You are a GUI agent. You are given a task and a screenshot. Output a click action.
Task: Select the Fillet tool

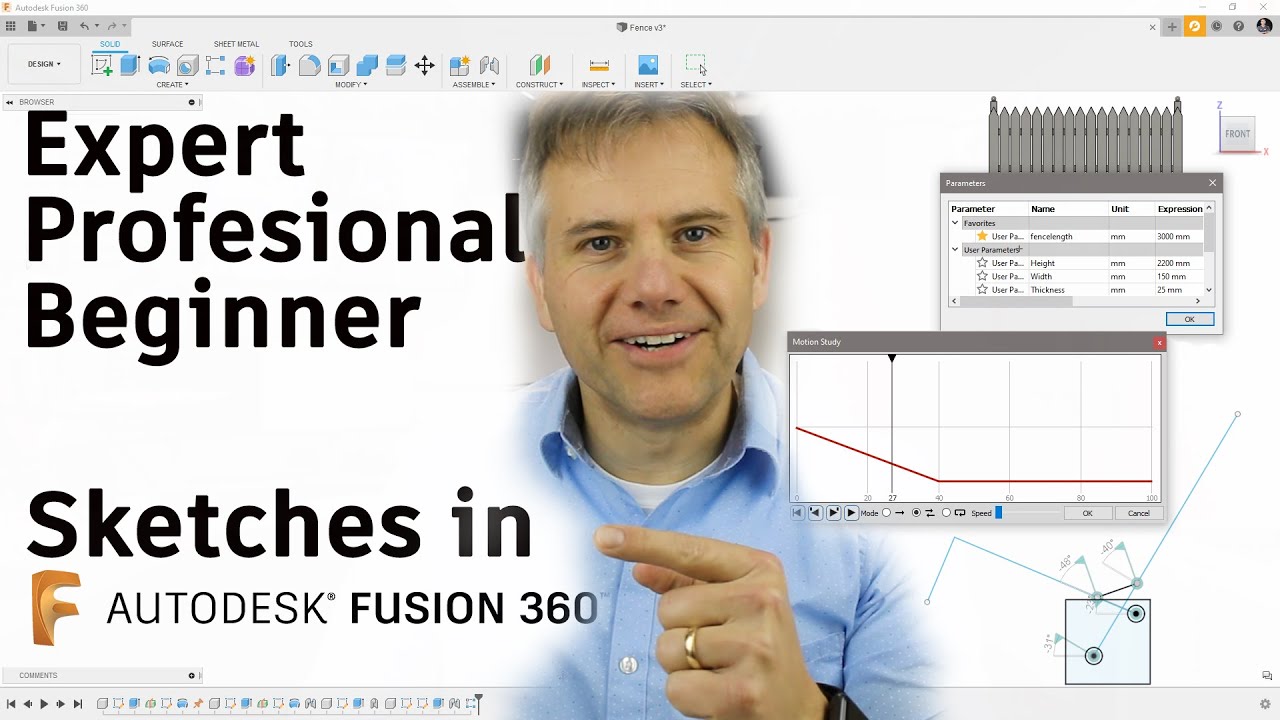pos(310,66)
